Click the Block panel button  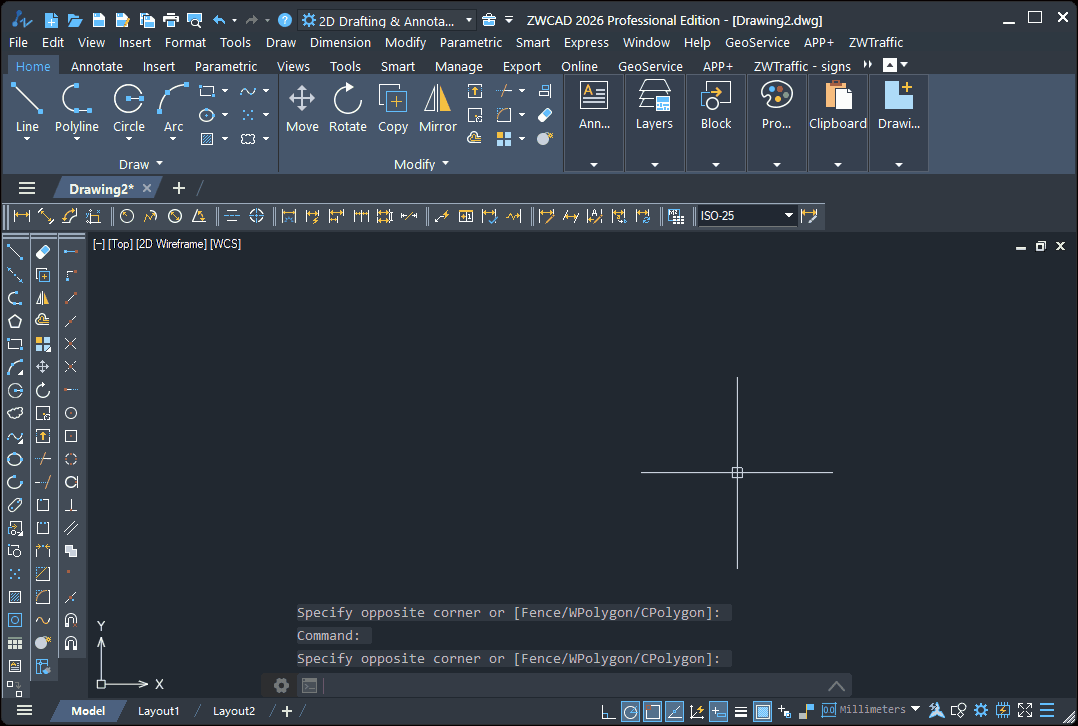point(716,107)
